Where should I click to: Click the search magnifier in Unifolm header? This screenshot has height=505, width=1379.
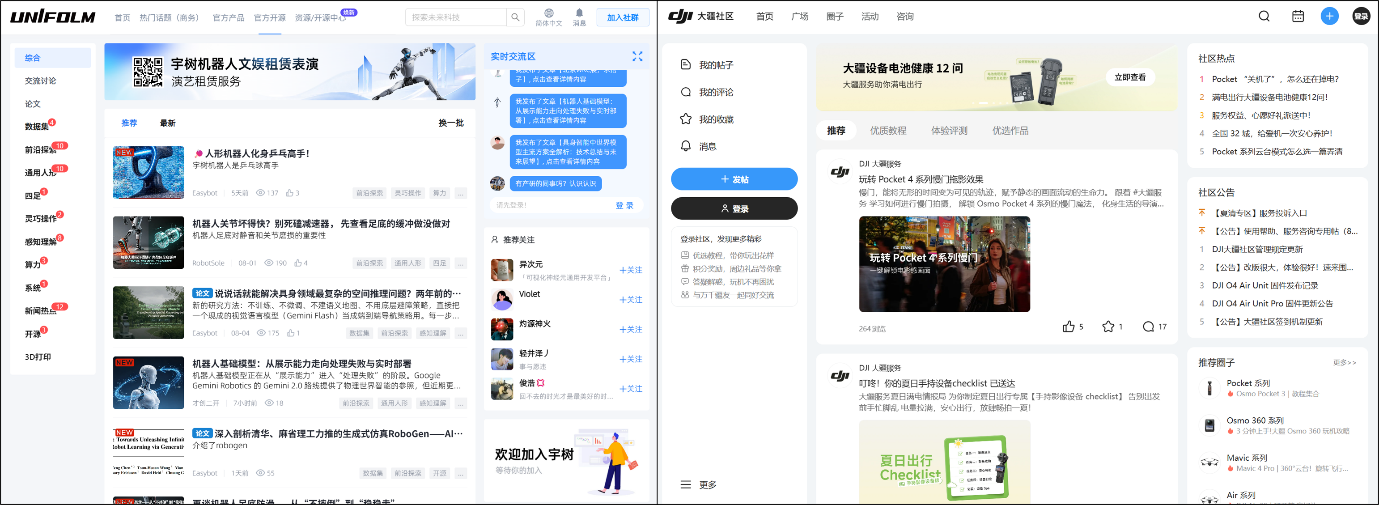coord(515,17)
